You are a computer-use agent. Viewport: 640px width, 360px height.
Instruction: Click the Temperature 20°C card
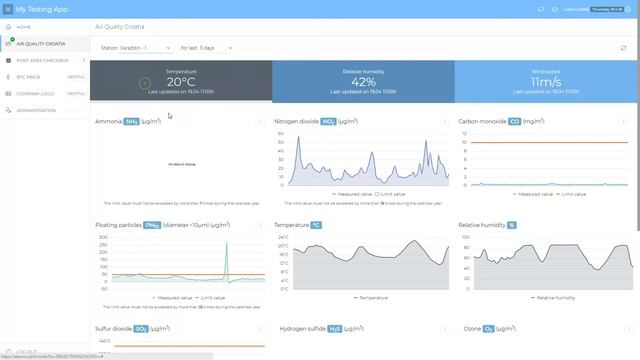click(181, 81)
